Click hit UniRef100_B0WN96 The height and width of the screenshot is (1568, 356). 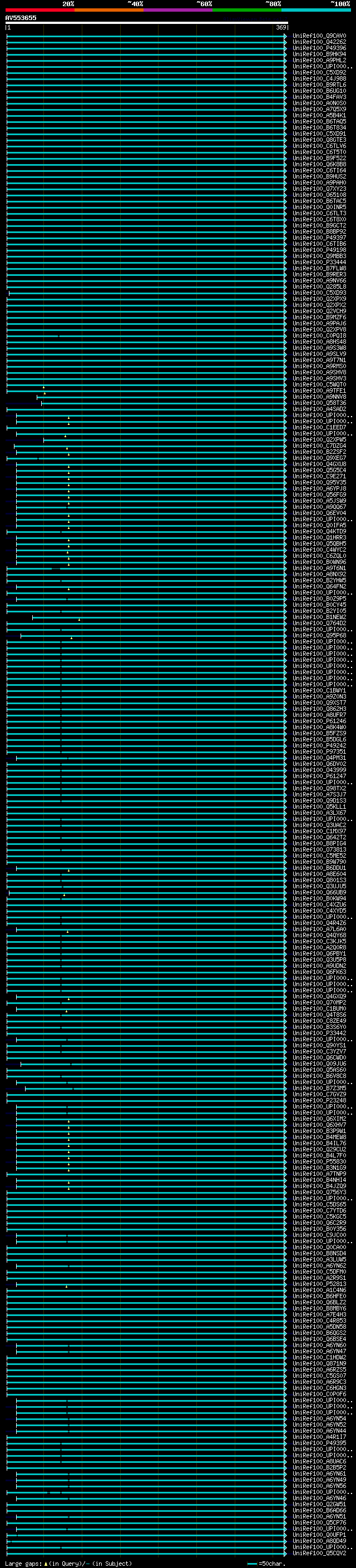[x=319, y=562]
